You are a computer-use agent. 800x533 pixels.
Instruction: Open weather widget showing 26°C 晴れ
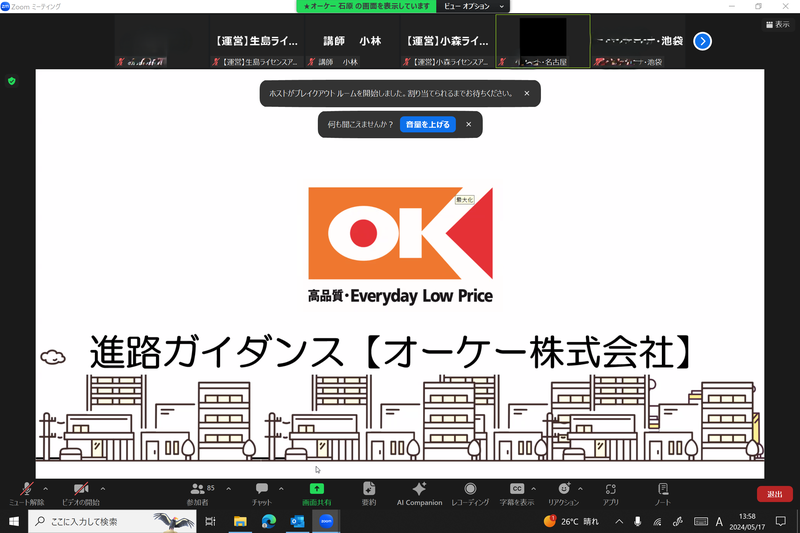(571, 521)
